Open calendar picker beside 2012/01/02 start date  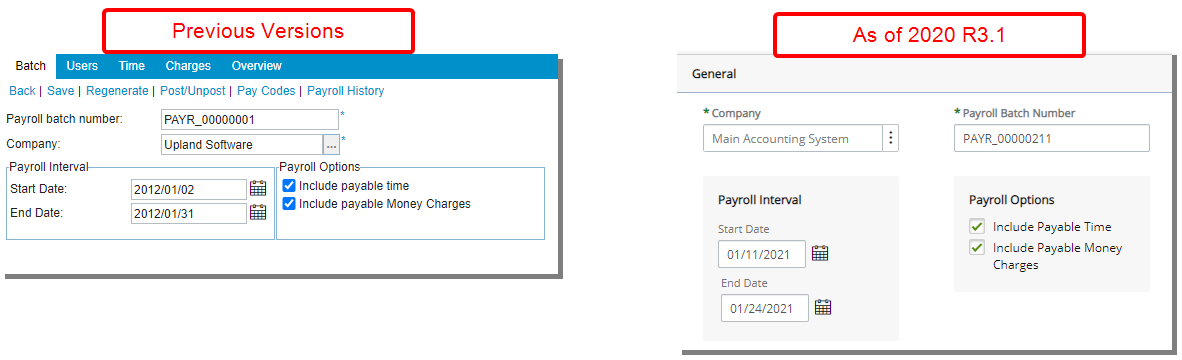[258, 188]
